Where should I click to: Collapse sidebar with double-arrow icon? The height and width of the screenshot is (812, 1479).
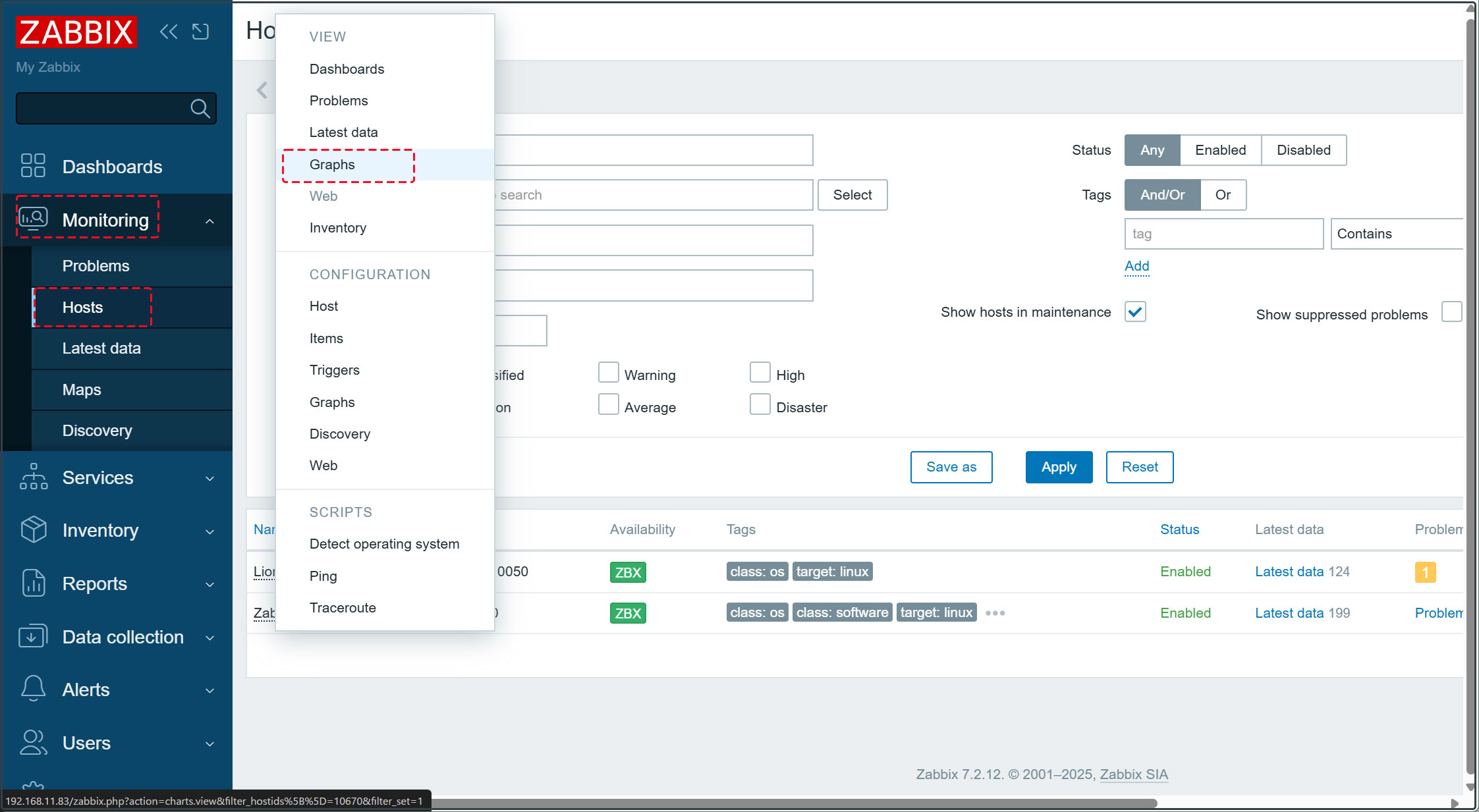(168, 32)
